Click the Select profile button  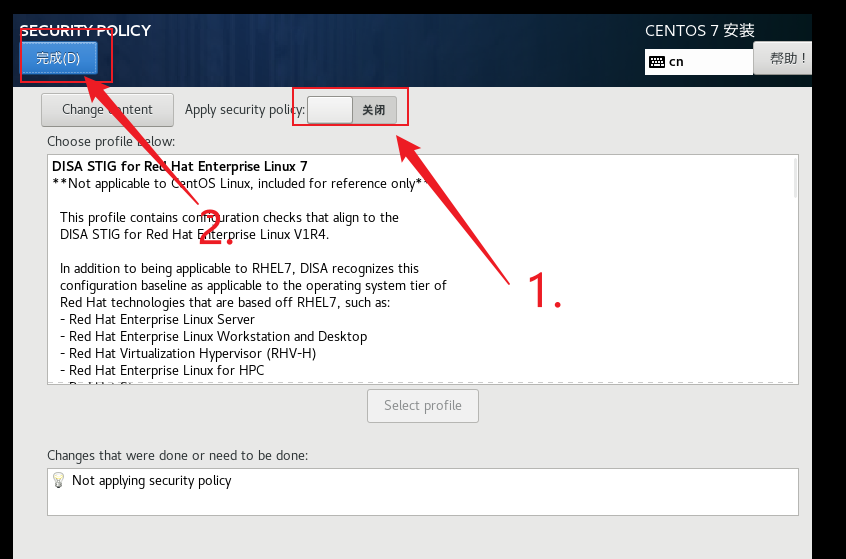tap(422, 406)
